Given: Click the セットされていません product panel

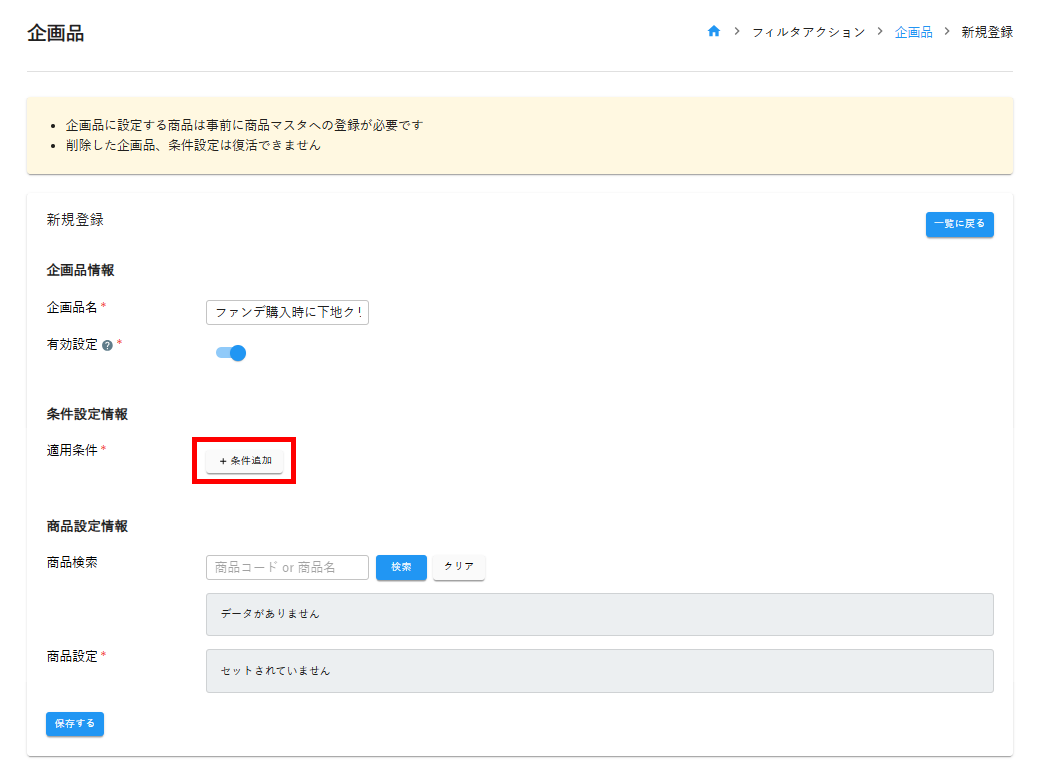Looking at the screenshot, I should (x=599, y=671).
